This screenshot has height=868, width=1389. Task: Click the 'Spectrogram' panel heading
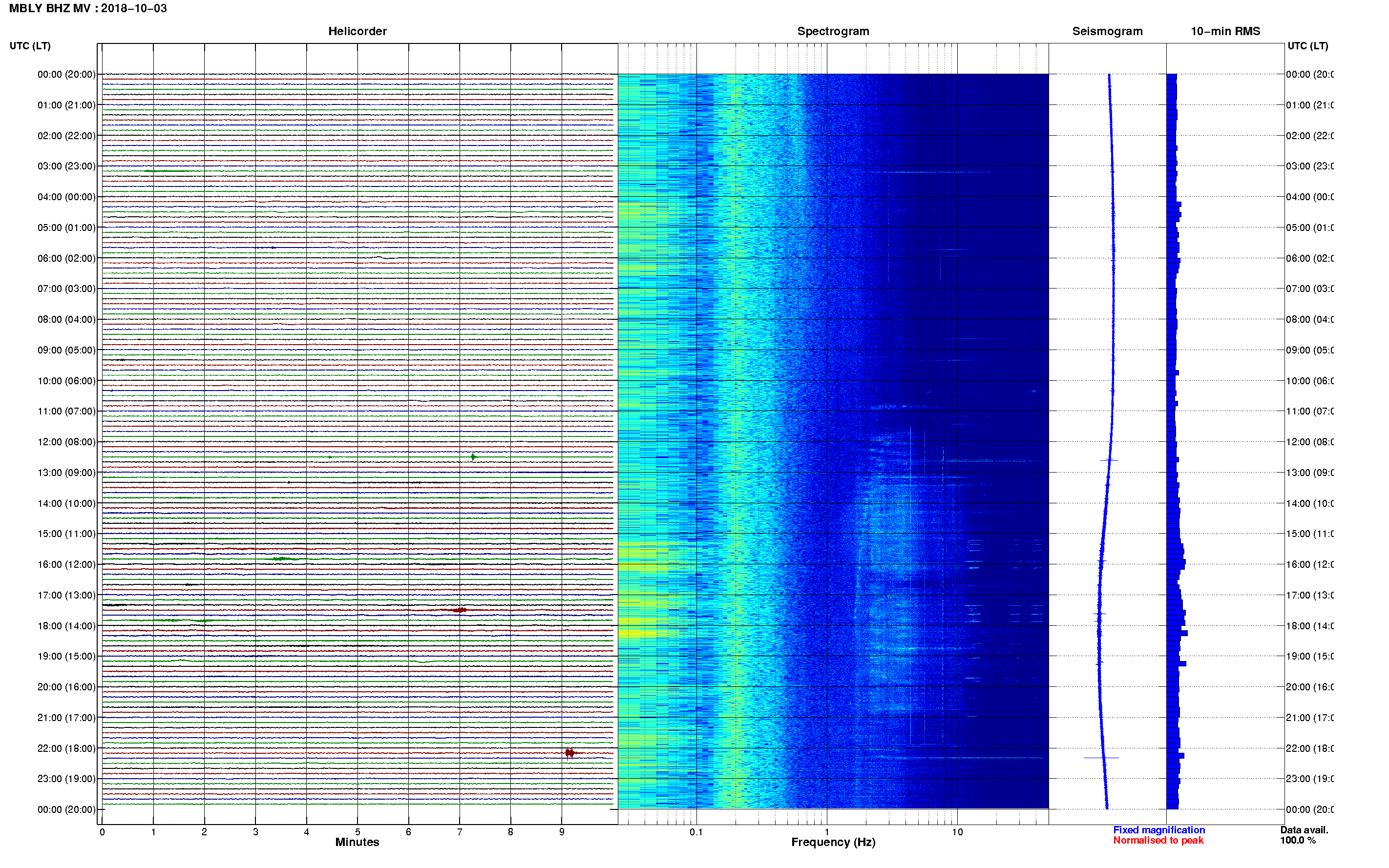833,32
